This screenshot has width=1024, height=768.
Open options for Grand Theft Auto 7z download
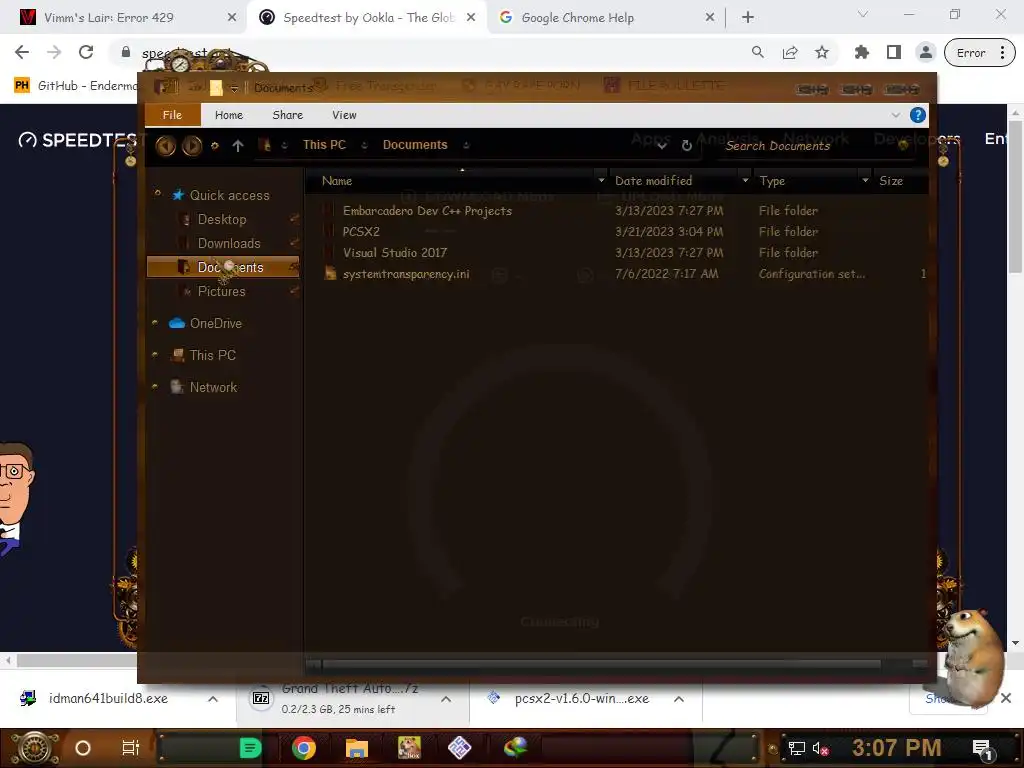click(x=446, y=699)
